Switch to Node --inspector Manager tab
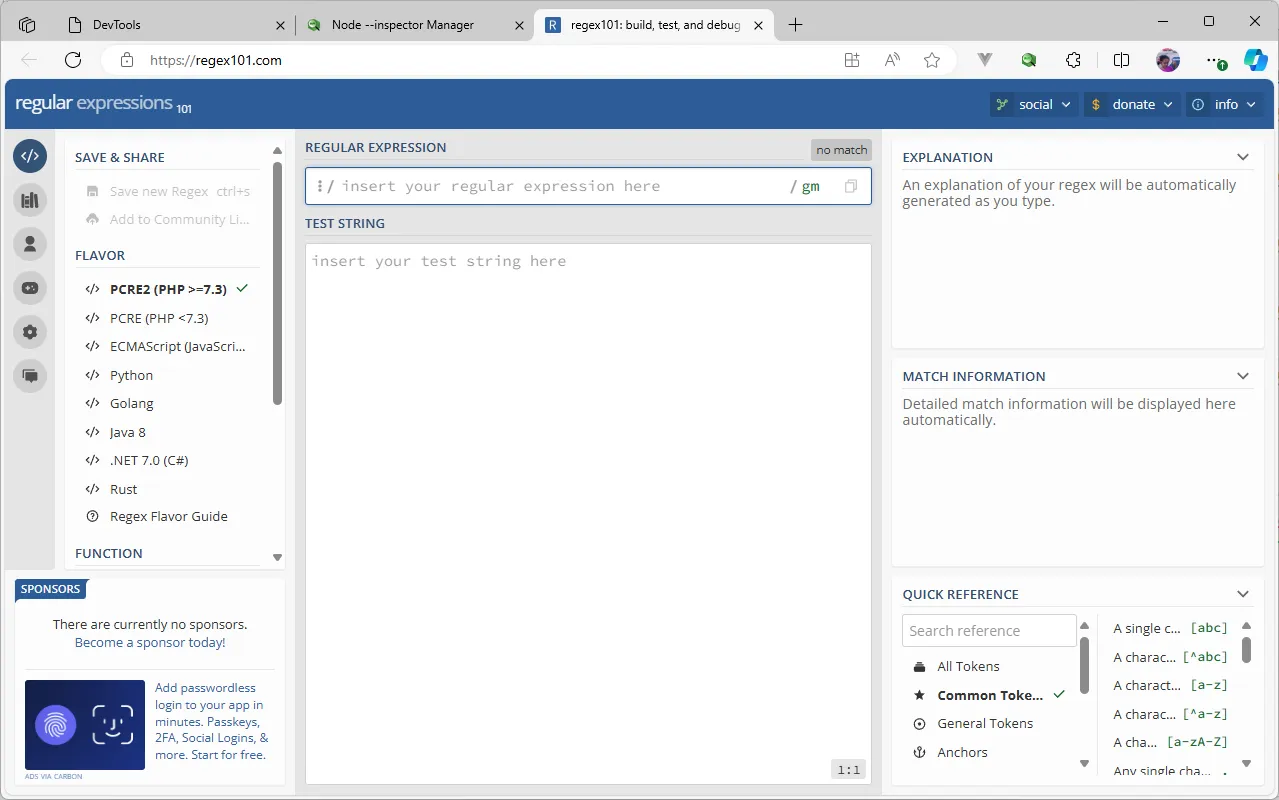Image resolution: width=1279 pixels, height=800 pixels. pos(415,25)
